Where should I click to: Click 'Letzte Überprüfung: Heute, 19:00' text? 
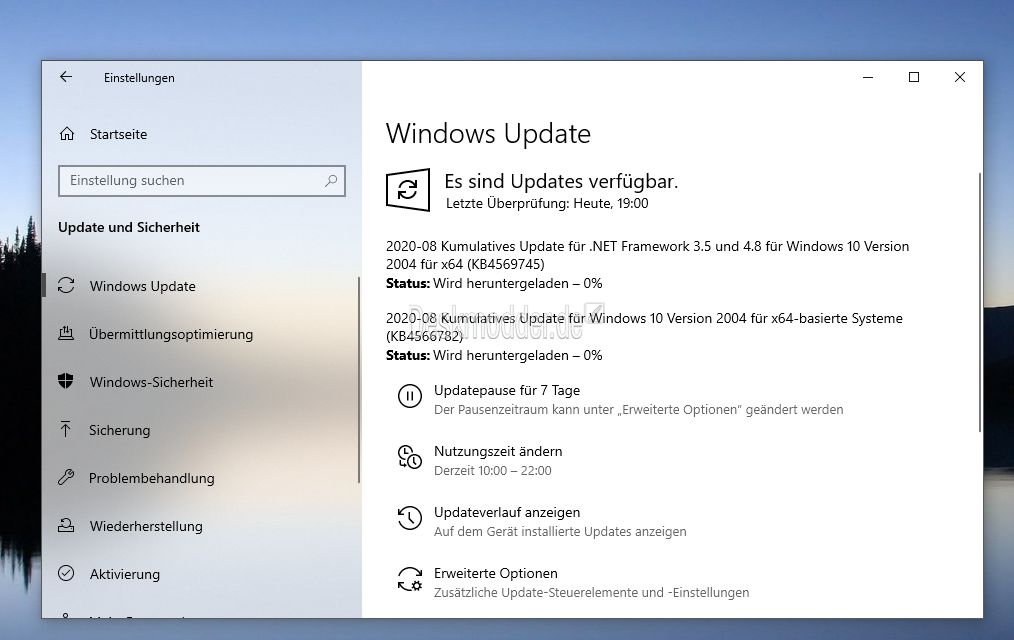tap(547, 203)
